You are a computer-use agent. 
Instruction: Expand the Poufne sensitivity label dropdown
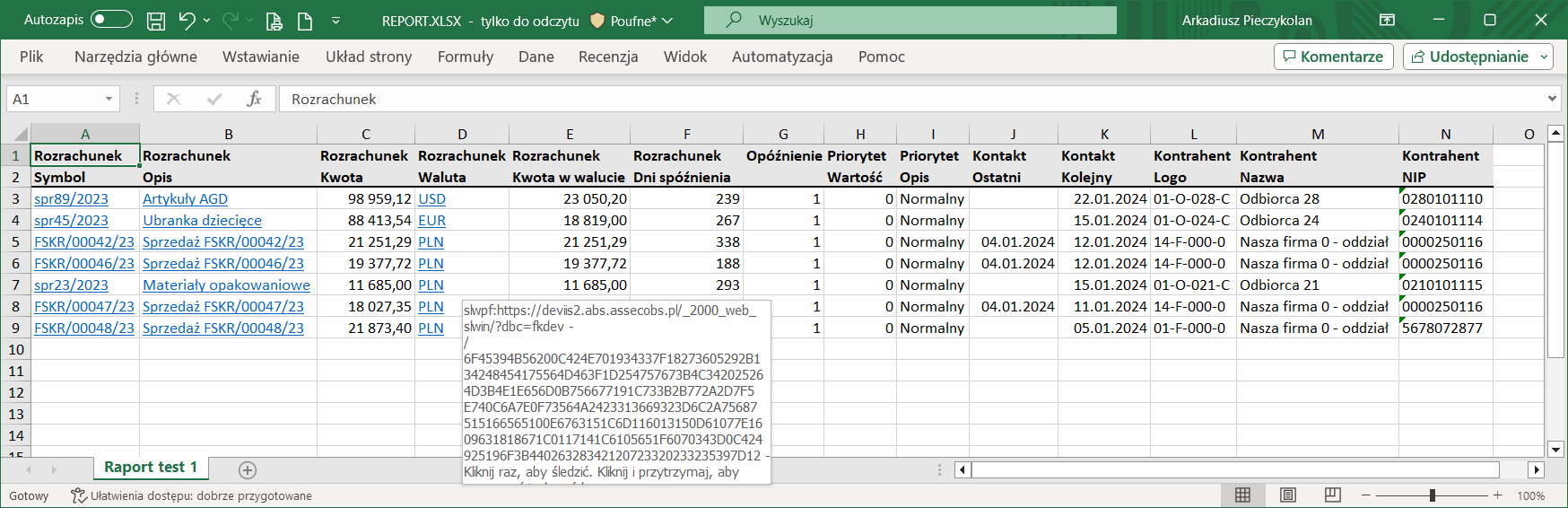[666, 21]
